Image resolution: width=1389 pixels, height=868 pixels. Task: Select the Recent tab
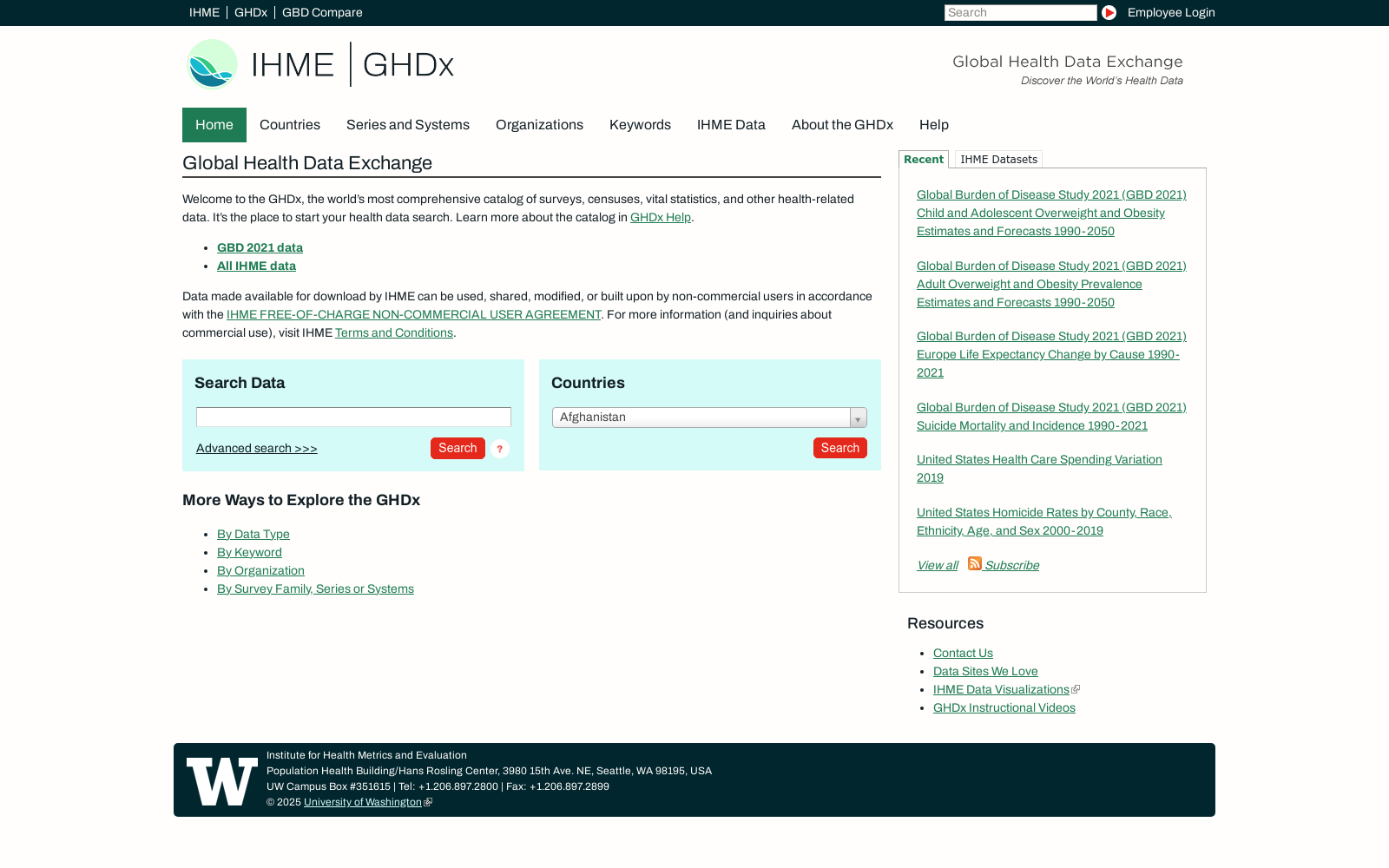[923, 159]
